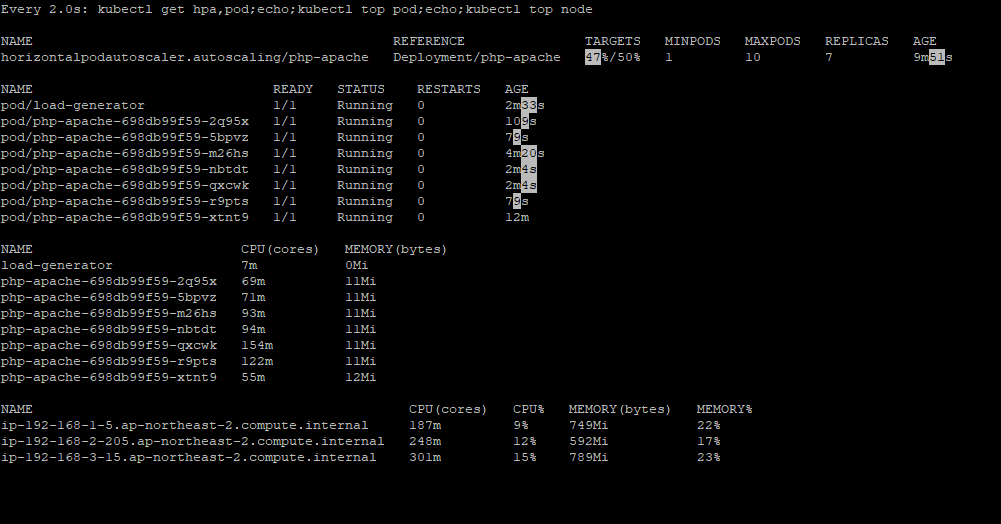Click the 12Mi memory value for xtnt9
This screenshot has height=524, width=1001.
361,377
